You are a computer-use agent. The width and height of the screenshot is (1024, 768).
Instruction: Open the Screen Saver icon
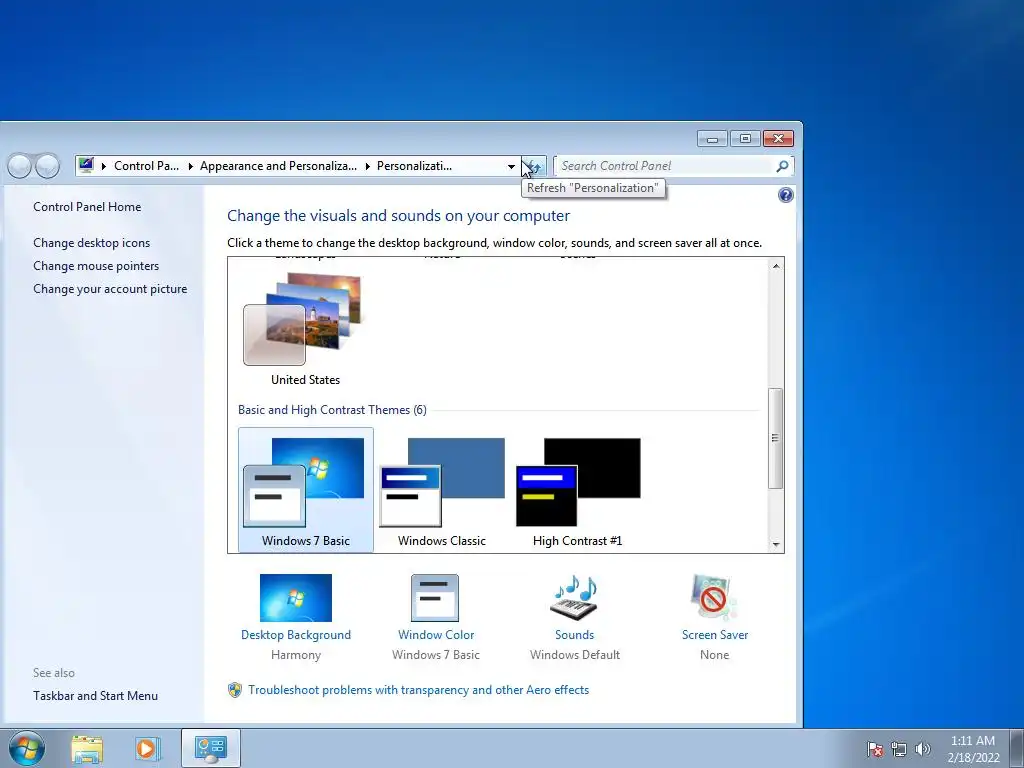coord(714,598)
